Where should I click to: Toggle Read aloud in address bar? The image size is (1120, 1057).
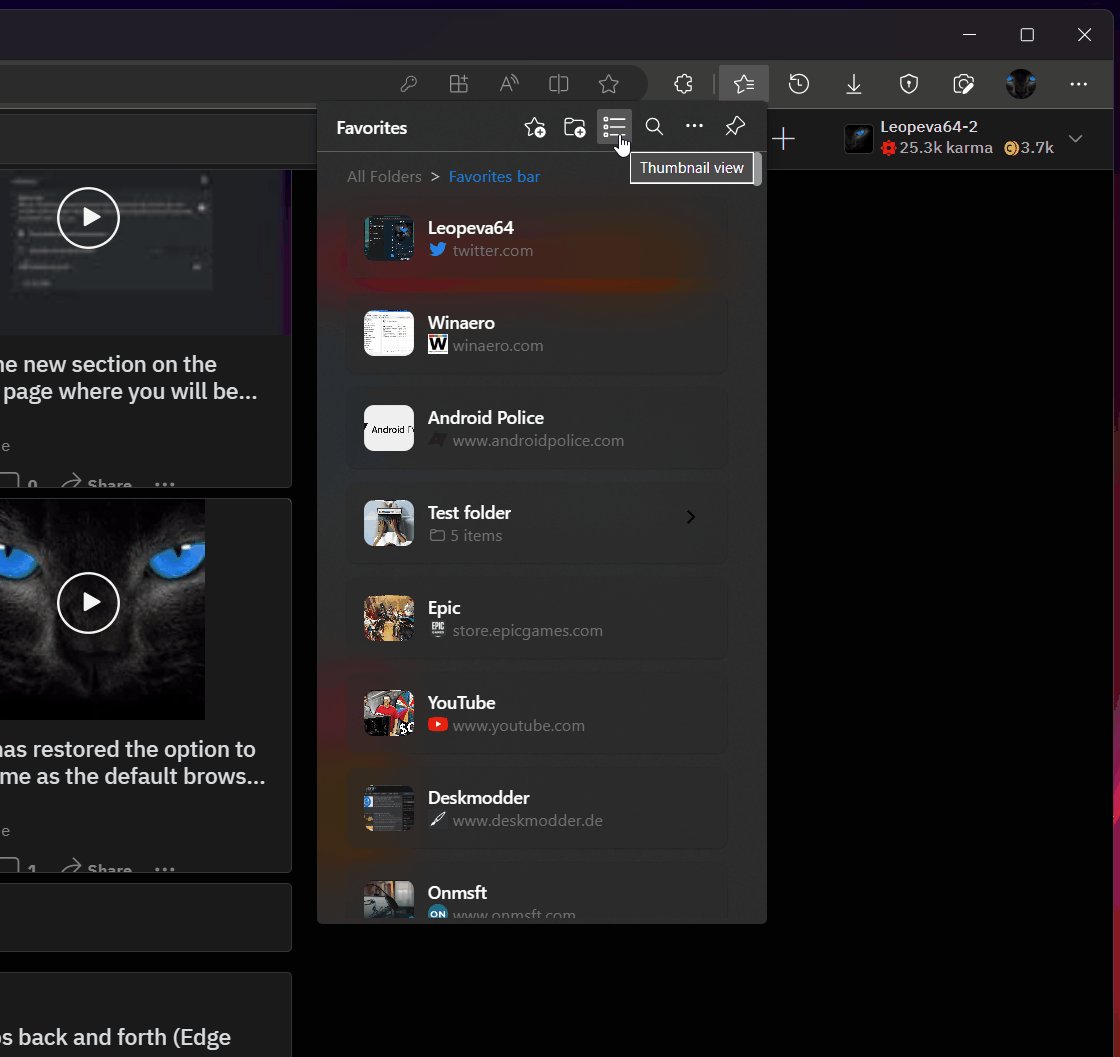[x=509, y=84]
